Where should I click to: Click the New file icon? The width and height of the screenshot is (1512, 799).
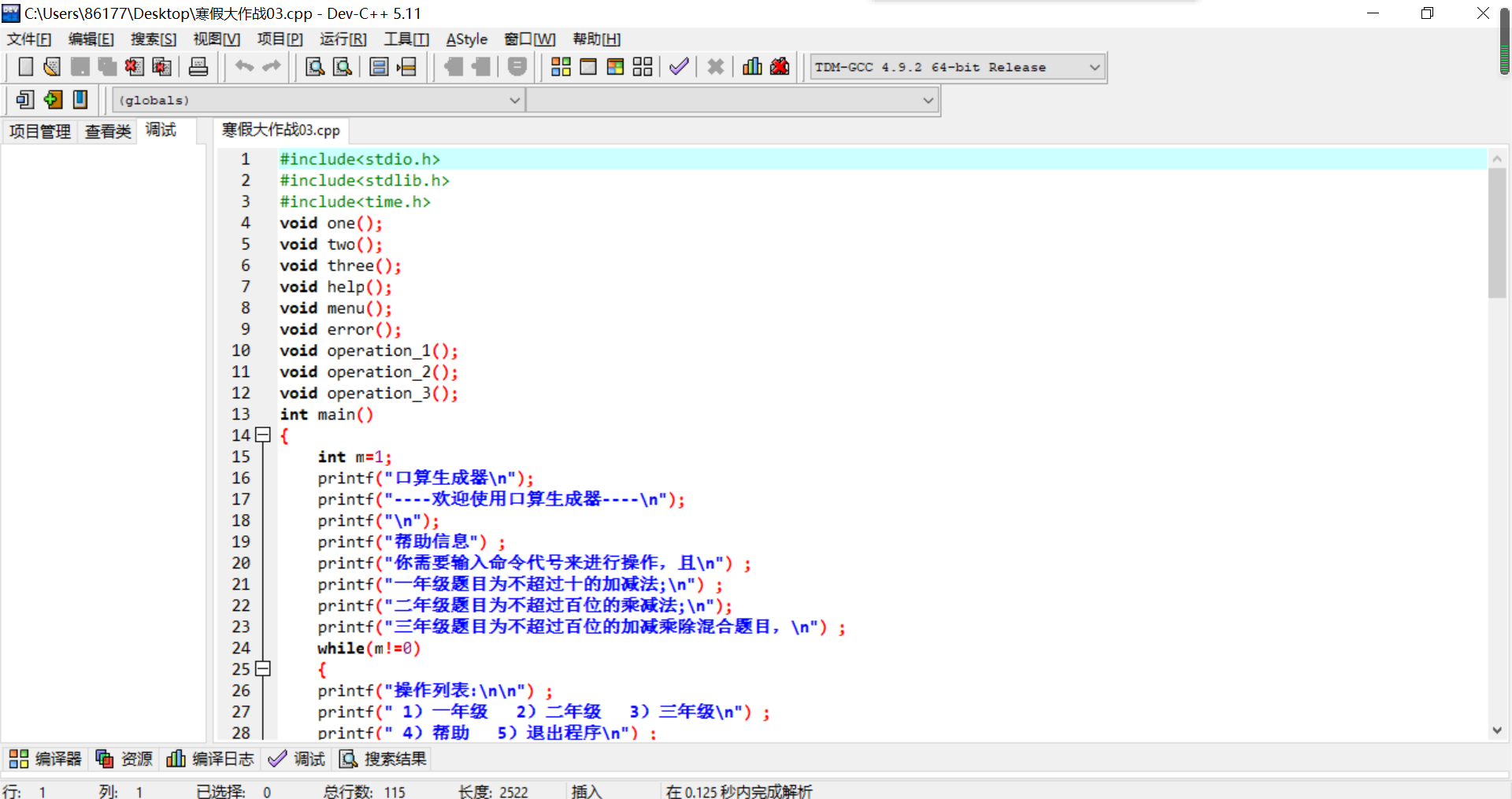coord(25,67)
